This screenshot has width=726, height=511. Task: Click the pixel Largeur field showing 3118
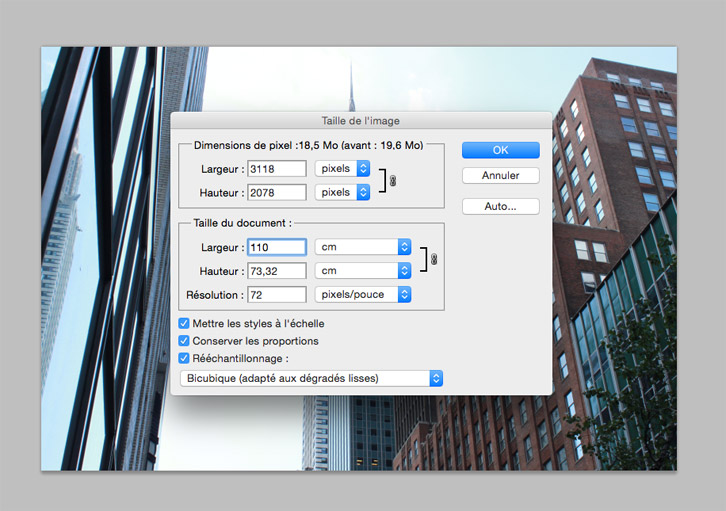(276, 168)
